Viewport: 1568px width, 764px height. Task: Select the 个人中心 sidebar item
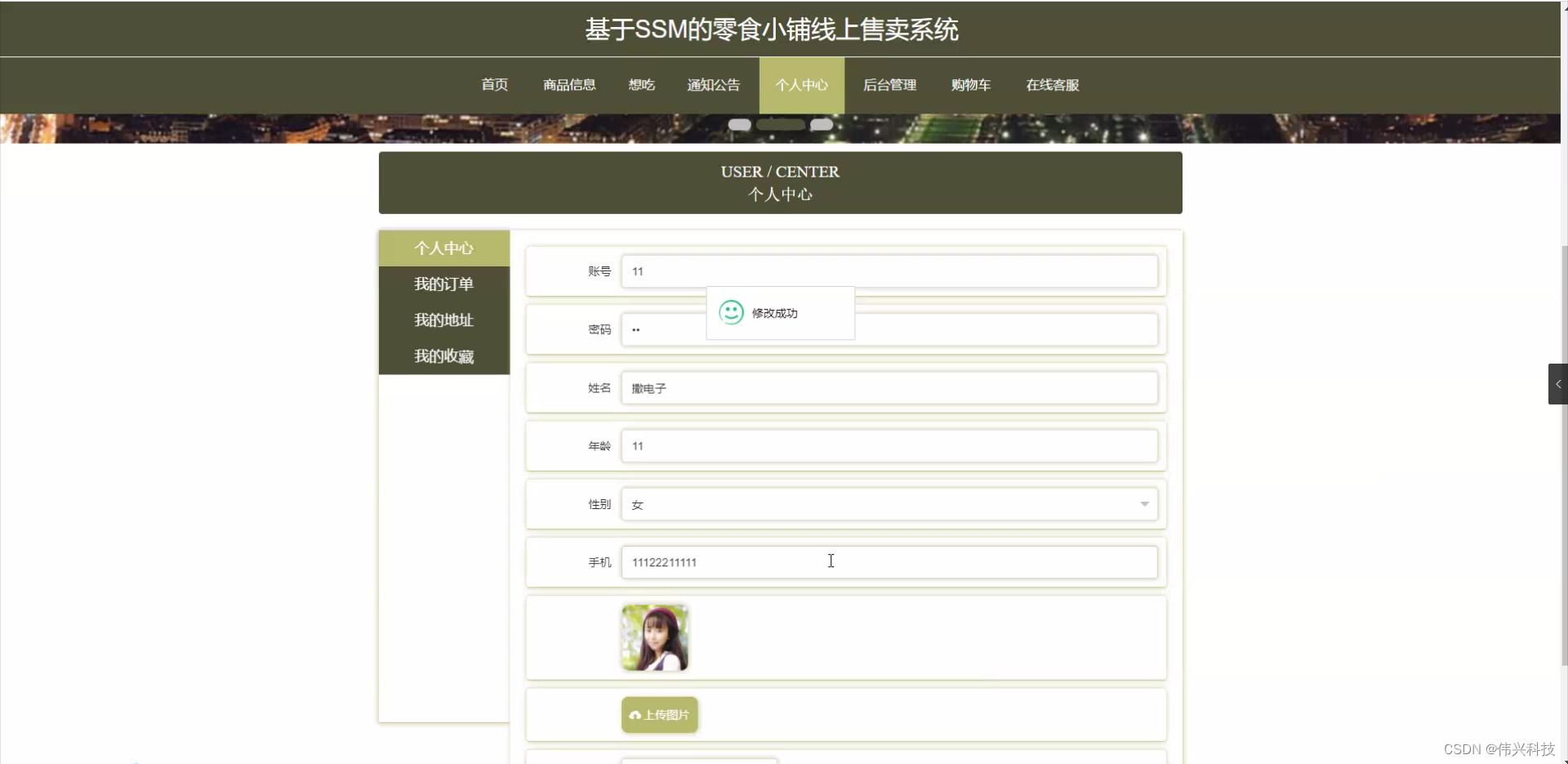point(443,248)
